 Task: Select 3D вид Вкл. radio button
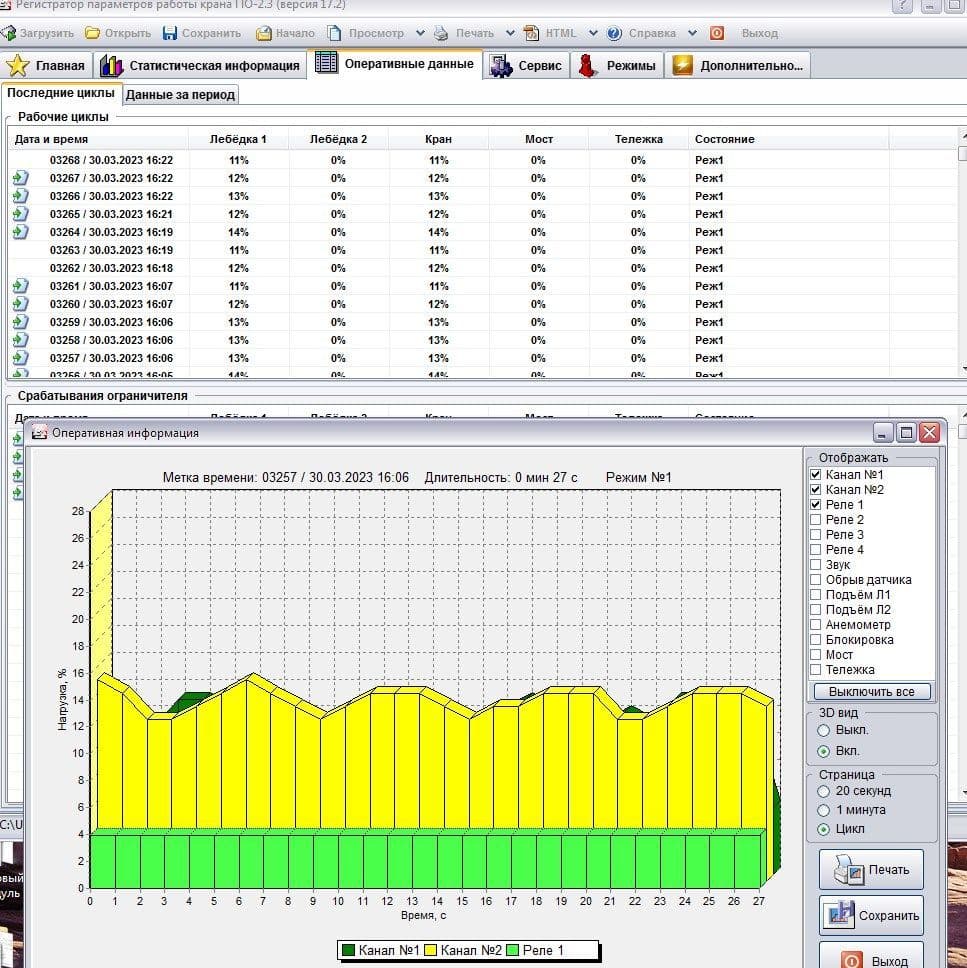click(823, 751)
